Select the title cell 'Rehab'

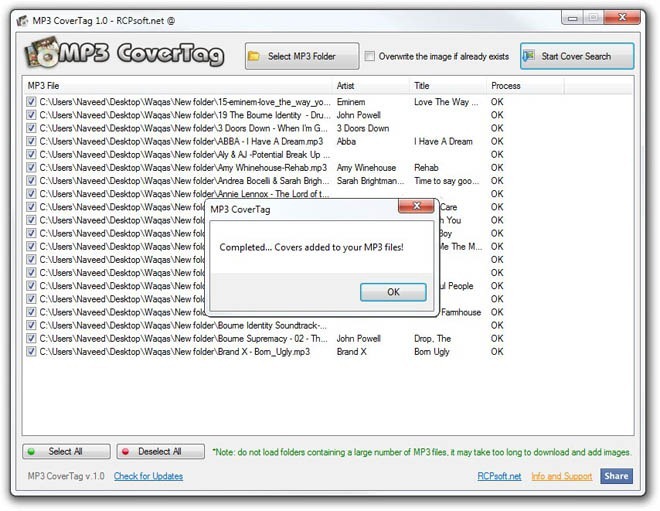click(x=426, y=168)
